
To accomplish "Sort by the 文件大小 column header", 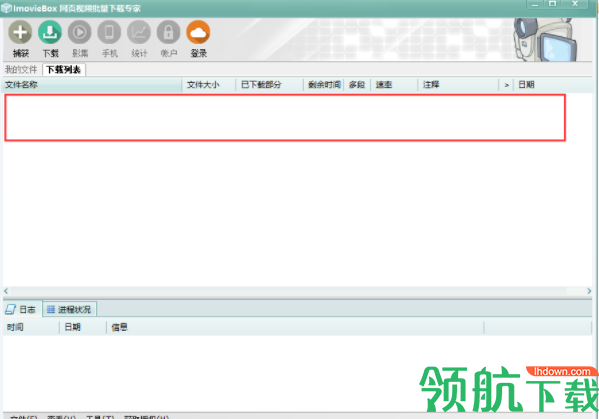I will pyautogui.click(x=209, y=85).
